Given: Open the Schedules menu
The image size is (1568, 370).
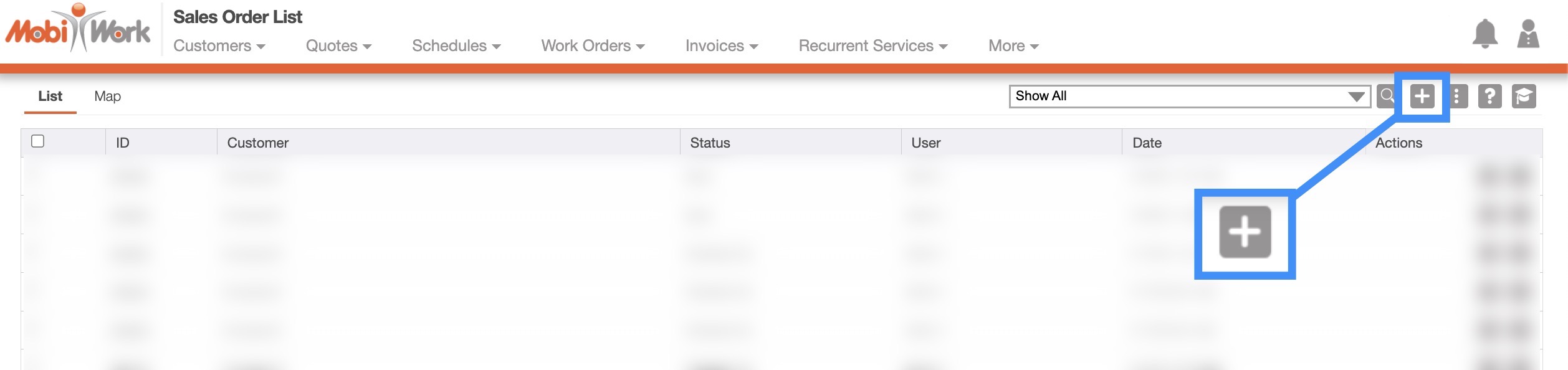Looking at the screenshot, I should [456, 46].
